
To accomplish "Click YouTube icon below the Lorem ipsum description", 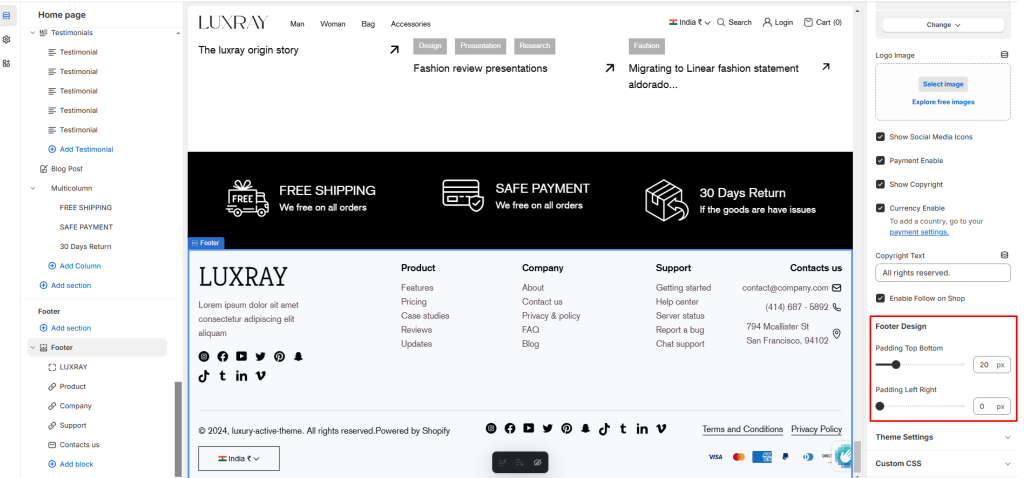I will (x=242, y=357).
